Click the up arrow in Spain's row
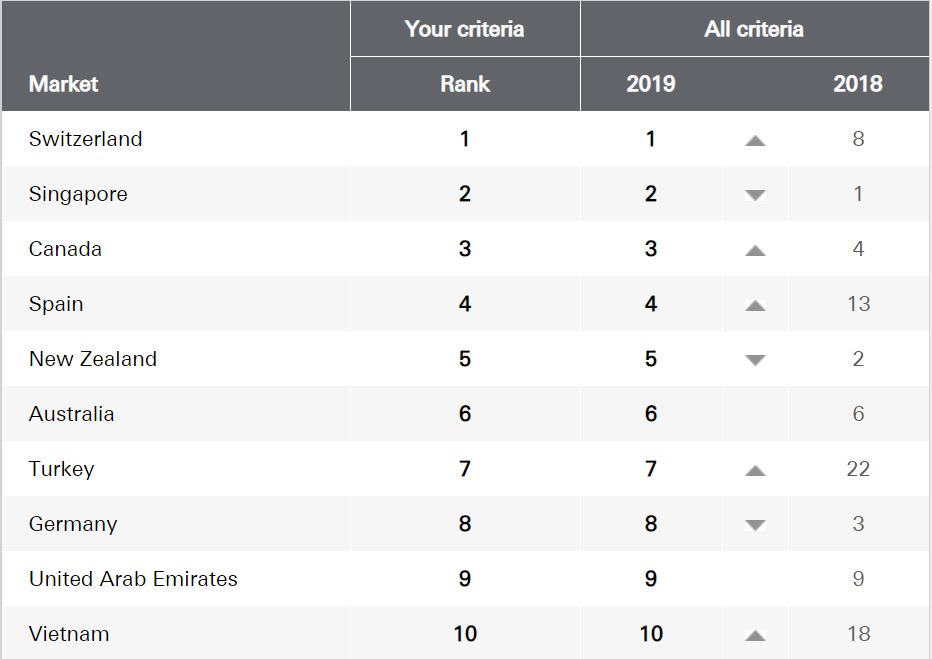This screenshot has height=659, width=932. (x=755, y=305)
